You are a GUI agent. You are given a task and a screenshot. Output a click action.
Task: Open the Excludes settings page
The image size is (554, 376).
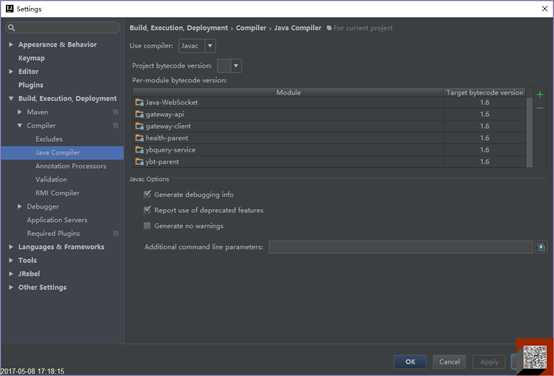(49, 139)
